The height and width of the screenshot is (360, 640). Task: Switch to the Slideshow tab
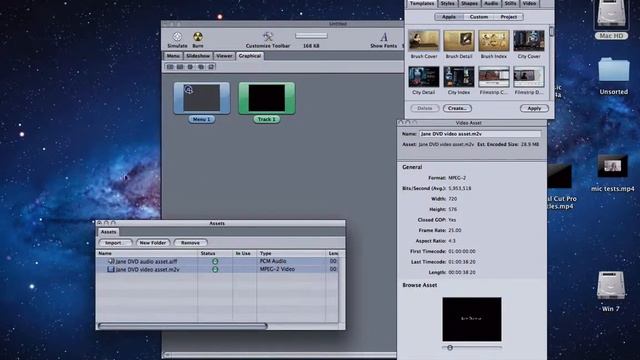pyautogui.click(x=198, y=56)
